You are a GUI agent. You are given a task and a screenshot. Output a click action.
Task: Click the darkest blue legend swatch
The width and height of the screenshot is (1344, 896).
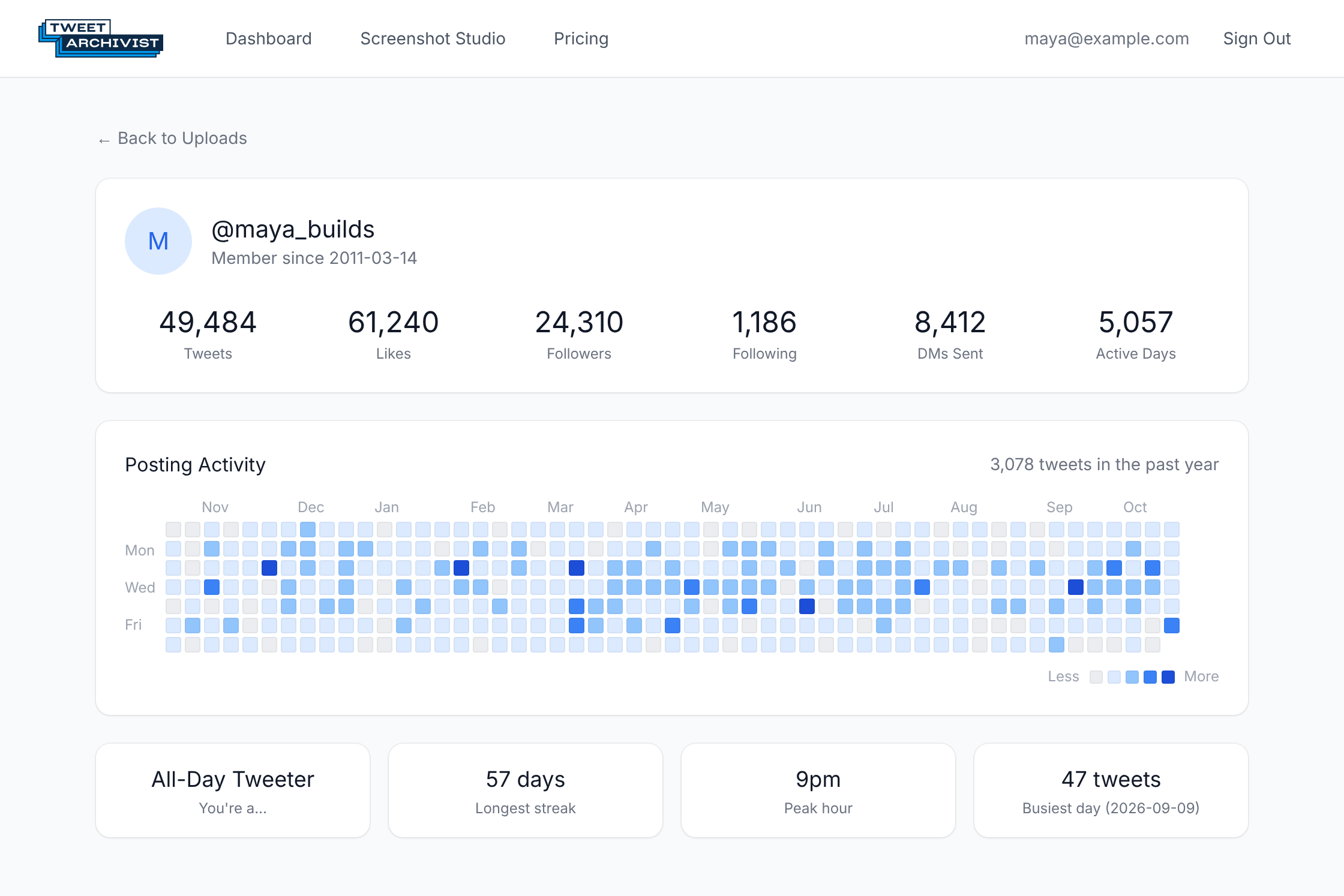[x=1168, y=677]
